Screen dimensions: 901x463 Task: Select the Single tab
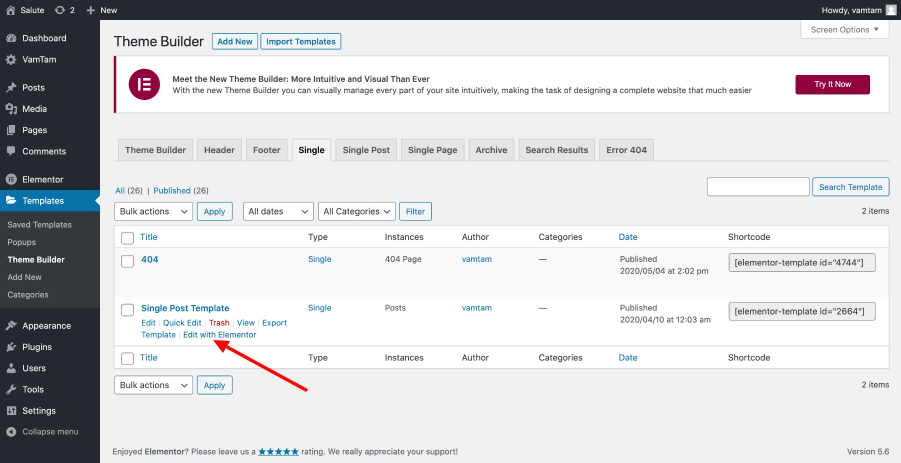[311, 150]
